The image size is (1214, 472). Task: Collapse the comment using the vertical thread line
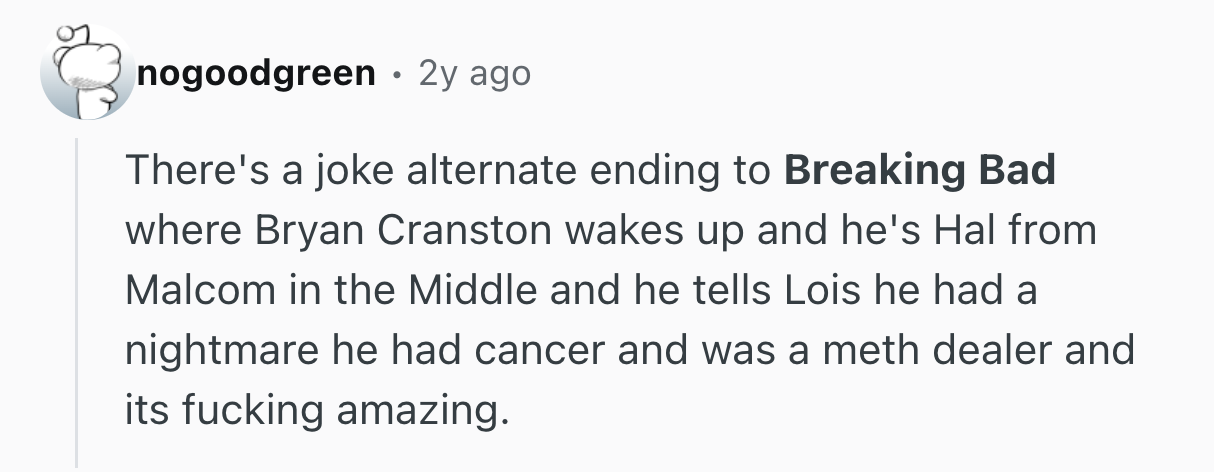77,300
